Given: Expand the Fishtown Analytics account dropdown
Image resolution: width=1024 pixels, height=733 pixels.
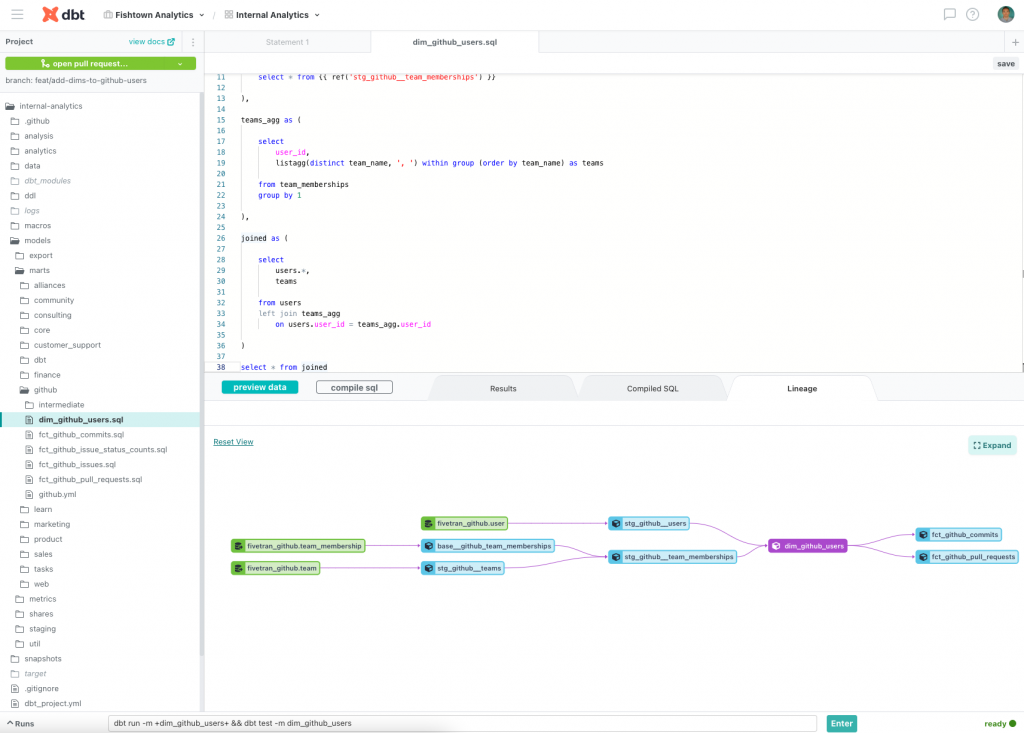Looking at the screenshot, I should (154, 15).
